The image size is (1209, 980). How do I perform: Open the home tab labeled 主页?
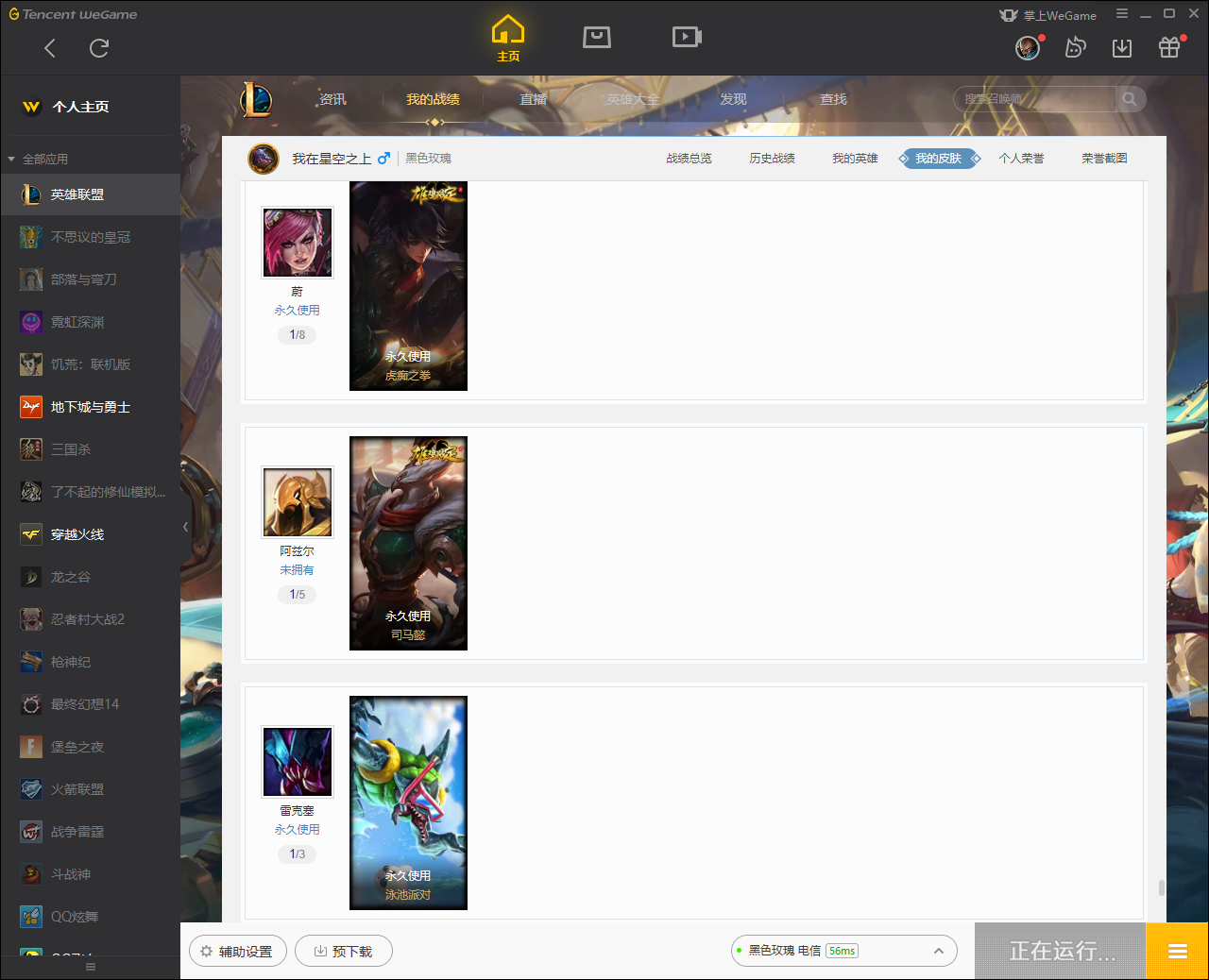[508, 39]
